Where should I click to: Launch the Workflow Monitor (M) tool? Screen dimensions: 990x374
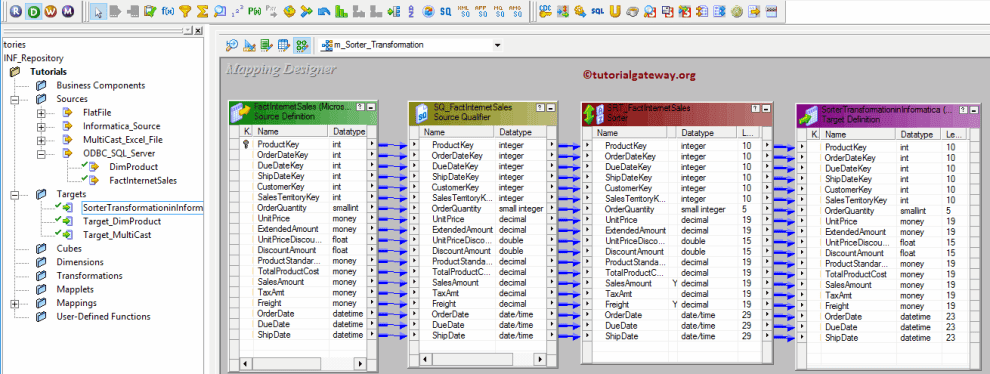[68, 11]
